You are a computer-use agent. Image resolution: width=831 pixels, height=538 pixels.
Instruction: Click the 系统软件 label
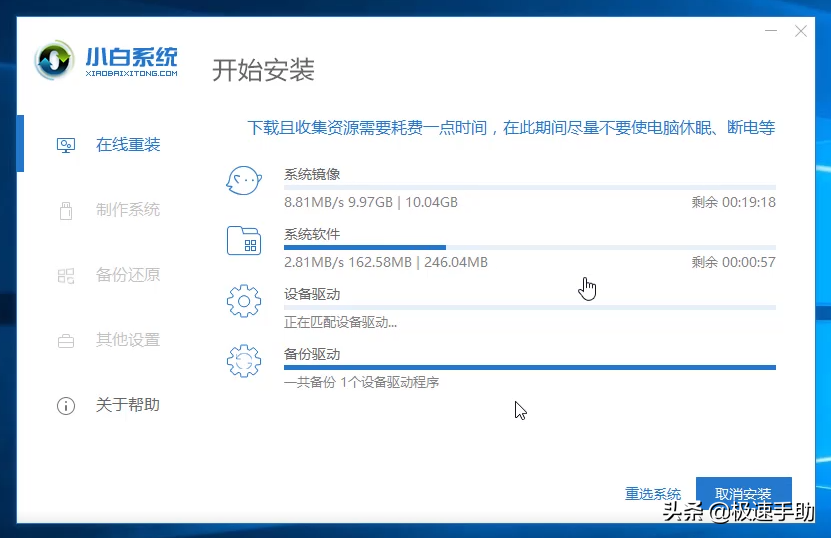click(312, 234)
